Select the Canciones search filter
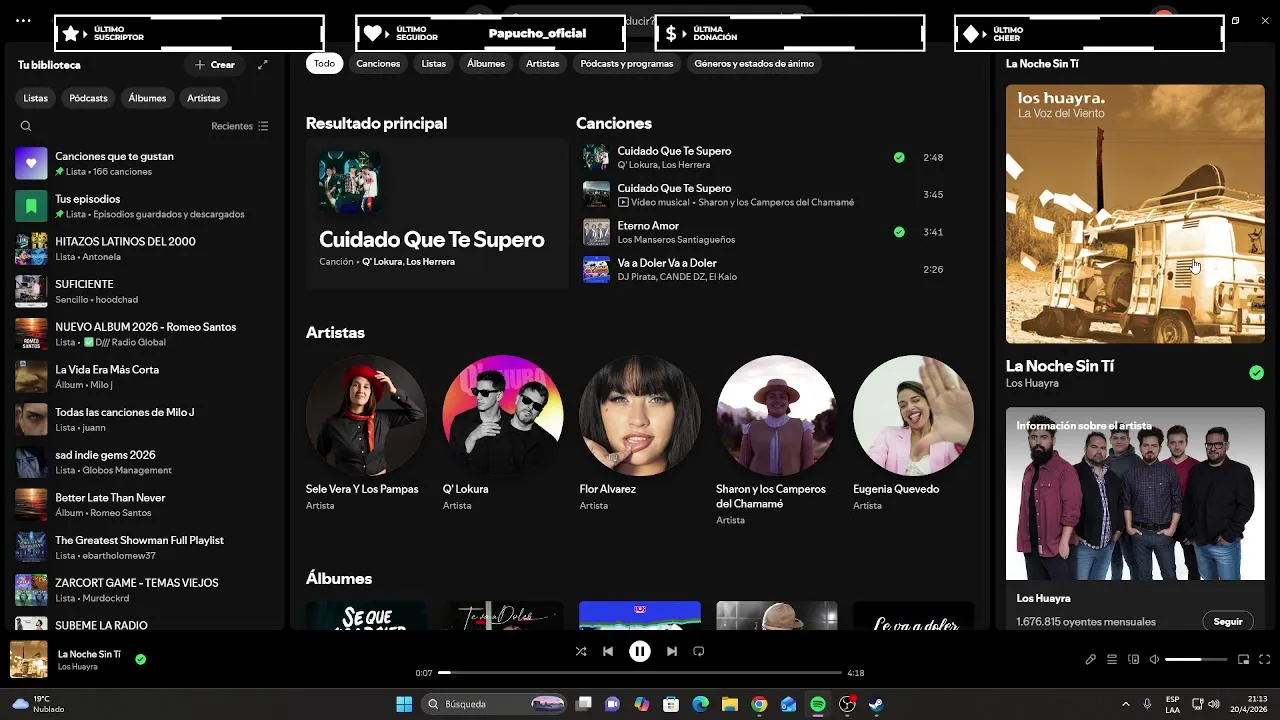Image resolution: width=1280 pixels, height=720 pixels. tap(378, 63)
